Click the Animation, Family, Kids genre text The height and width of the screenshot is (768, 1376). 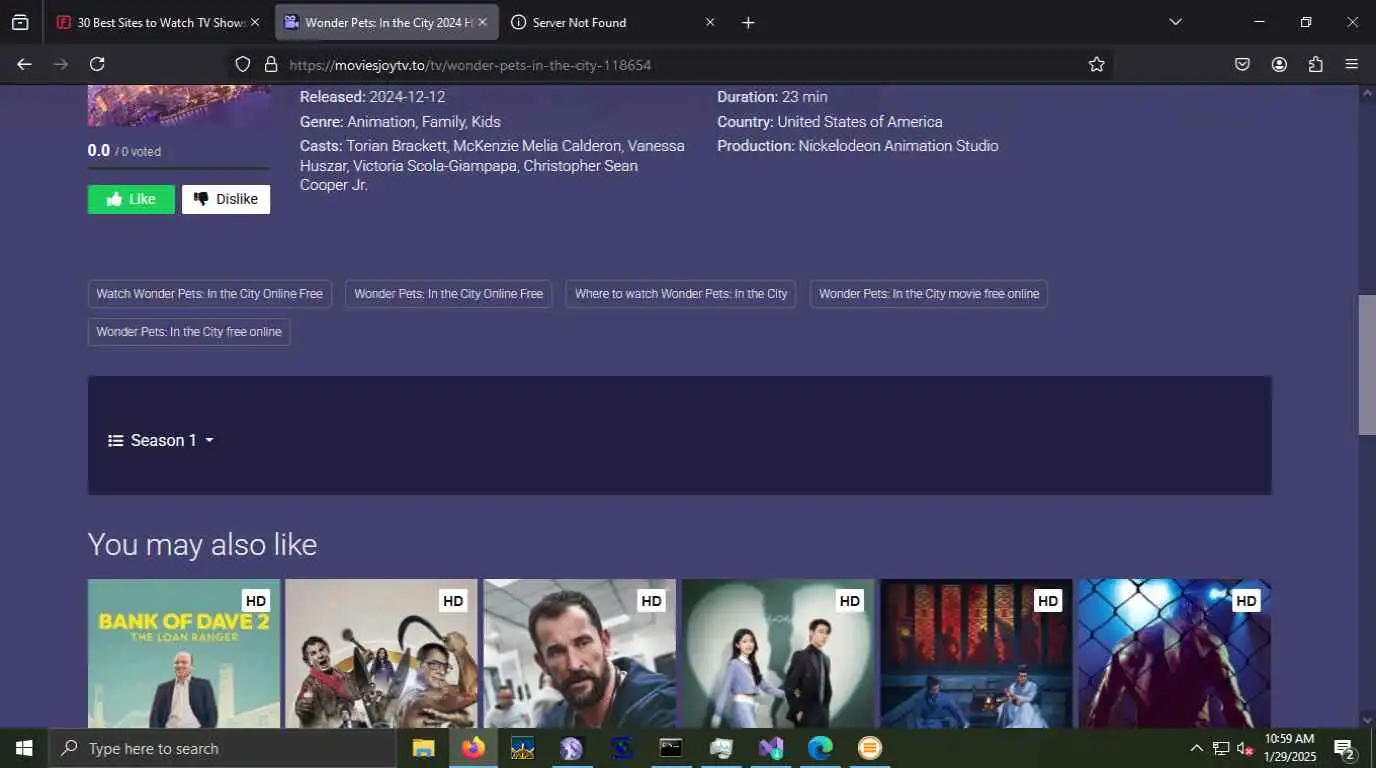[x=424, y=122]
